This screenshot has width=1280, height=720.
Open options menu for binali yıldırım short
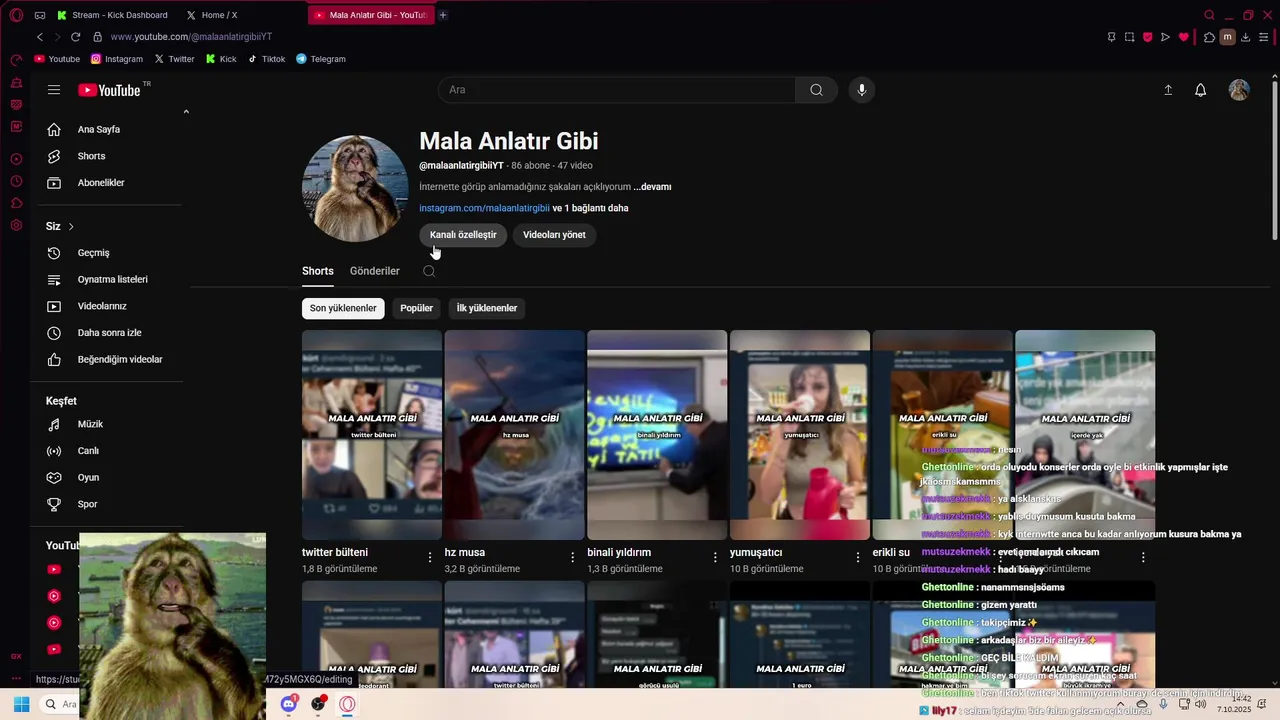[715, 557]
